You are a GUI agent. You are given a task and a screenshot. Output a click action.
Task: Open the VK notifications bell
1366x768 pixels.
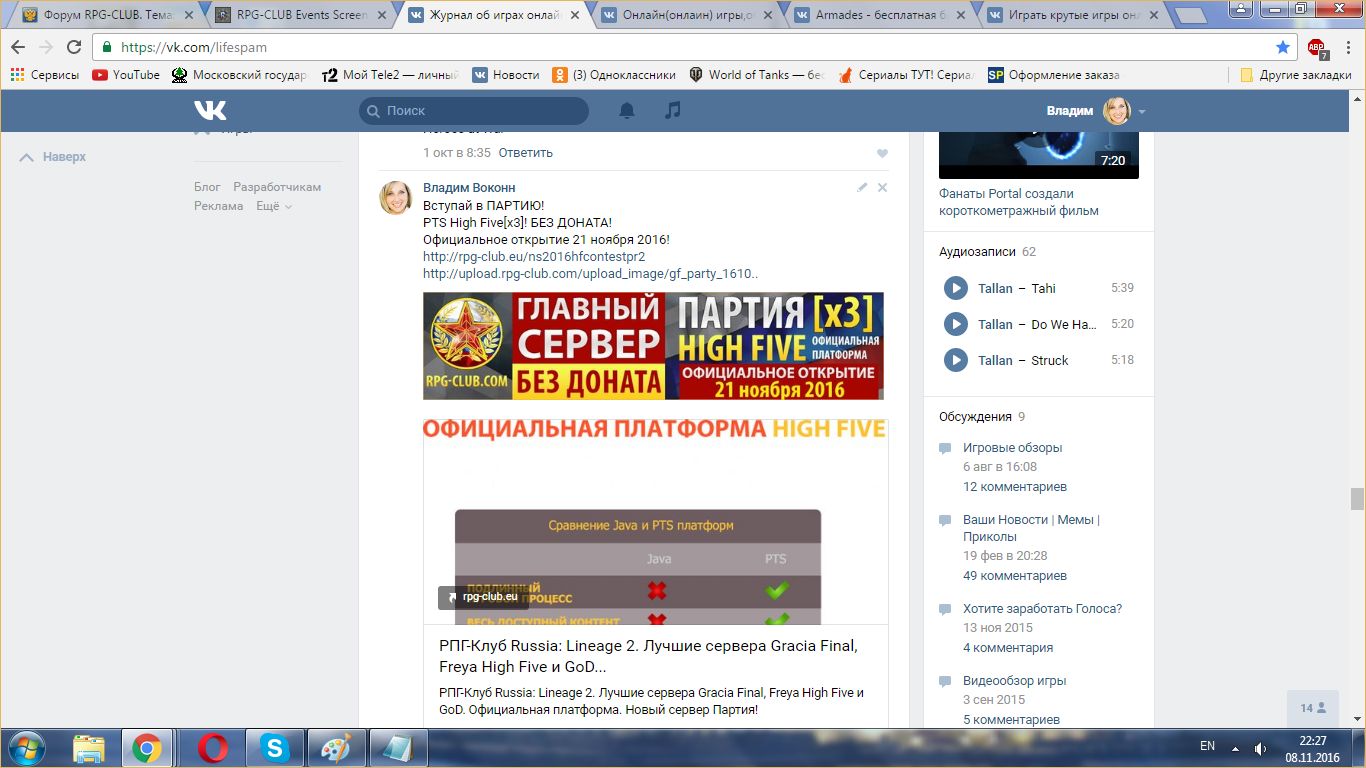(x=627, y=110)
